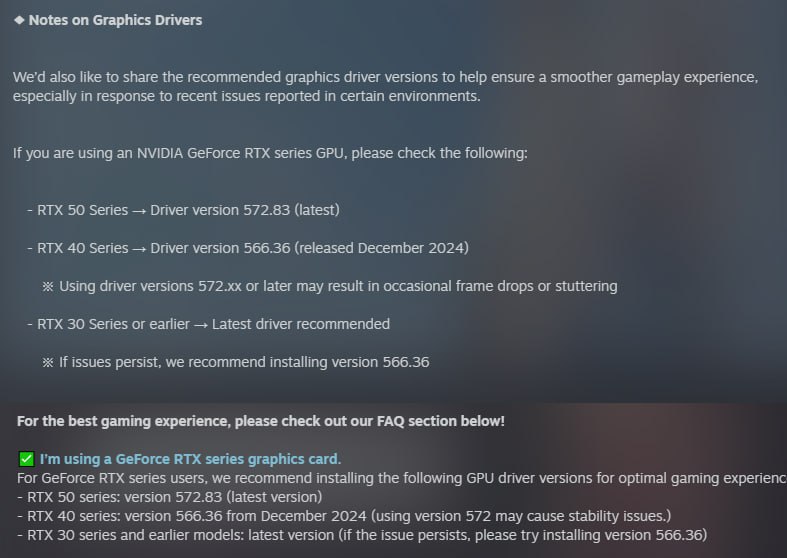Click the Notes on Graphics Drivers heading
Viewport: 787px width, 558px height.
(115, 20)
